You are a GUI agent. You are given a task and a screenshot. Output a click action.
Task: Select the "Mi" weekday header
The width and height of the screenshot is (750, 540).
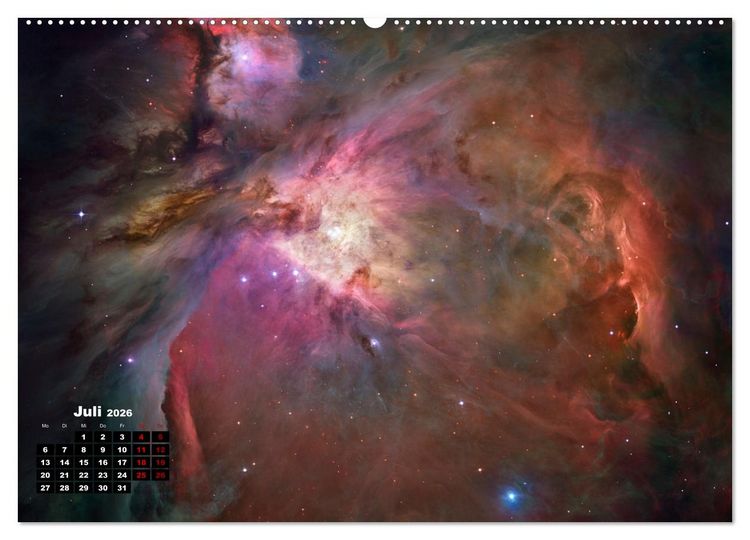point(84,426)
